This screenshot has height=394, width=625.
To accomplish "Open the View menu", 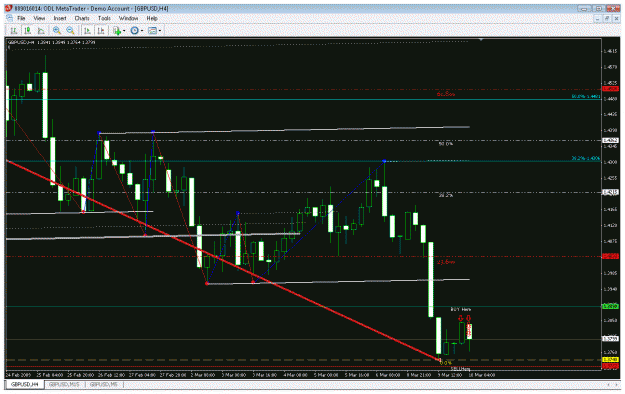I will pyautogui.click(x=39, y=18).
